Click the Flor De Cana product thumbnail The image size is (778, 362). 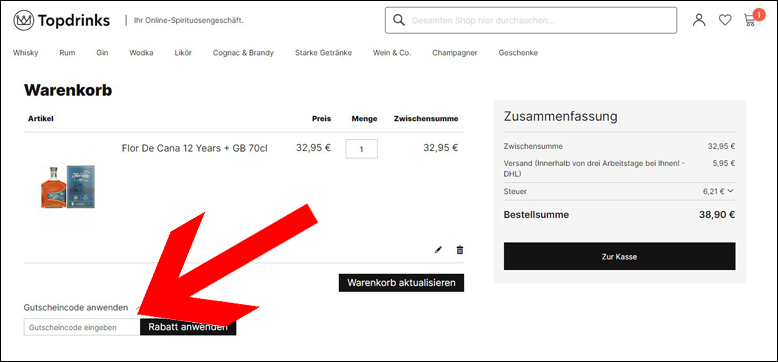68,186
